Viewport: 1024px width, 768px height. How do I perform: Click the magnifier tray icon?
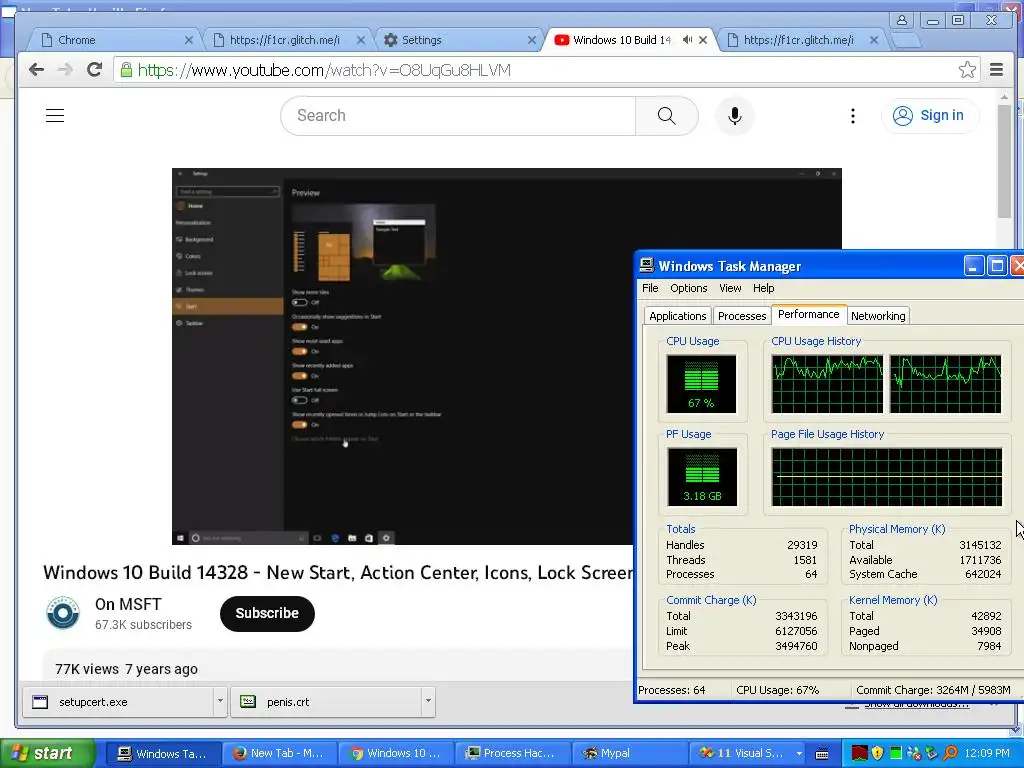(x=950, y=753)
